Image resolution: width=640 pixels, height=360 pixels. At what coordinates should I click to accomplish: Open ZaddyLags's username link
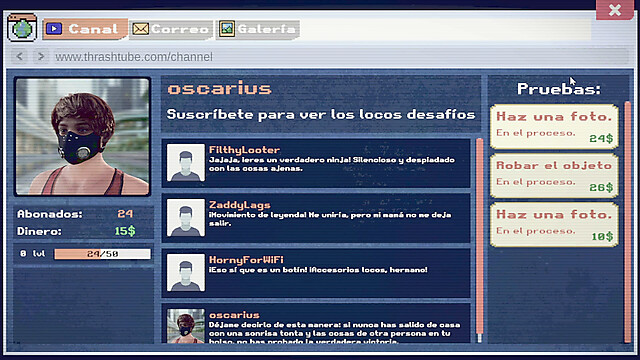[x=240, y=205]
